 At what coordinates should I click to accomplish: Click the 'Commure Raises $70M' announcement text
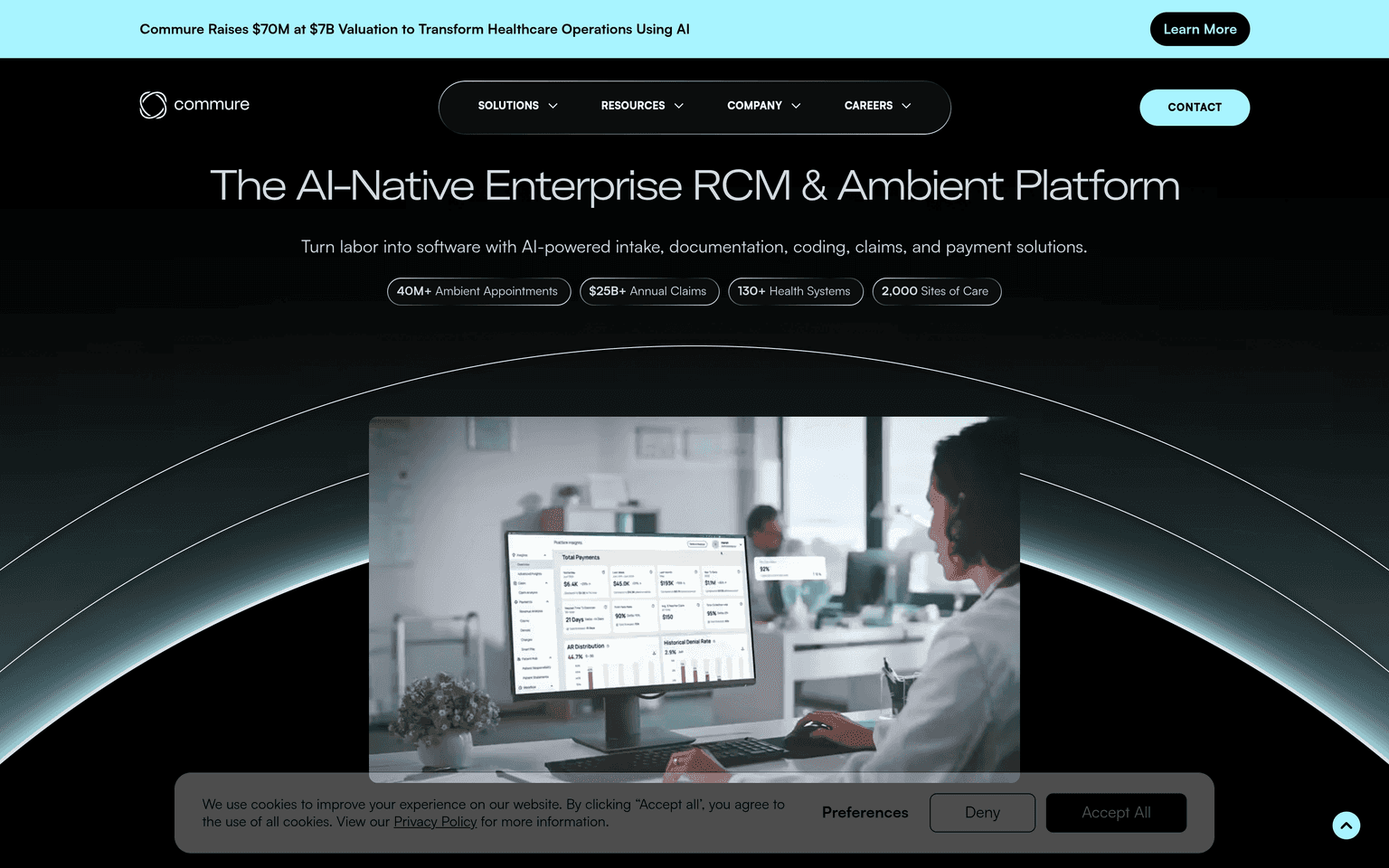[x=414, y=29]
